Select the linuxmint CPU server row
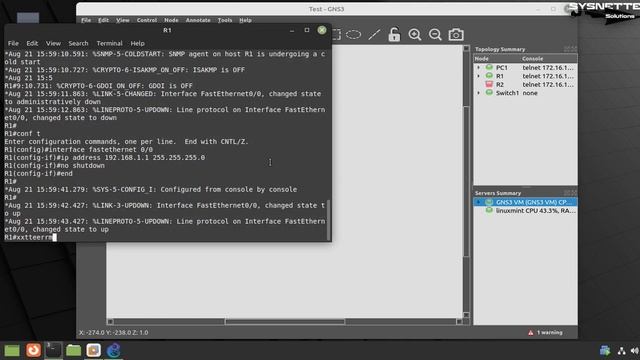This screenshot has width=640, height=360. [525, 211]
